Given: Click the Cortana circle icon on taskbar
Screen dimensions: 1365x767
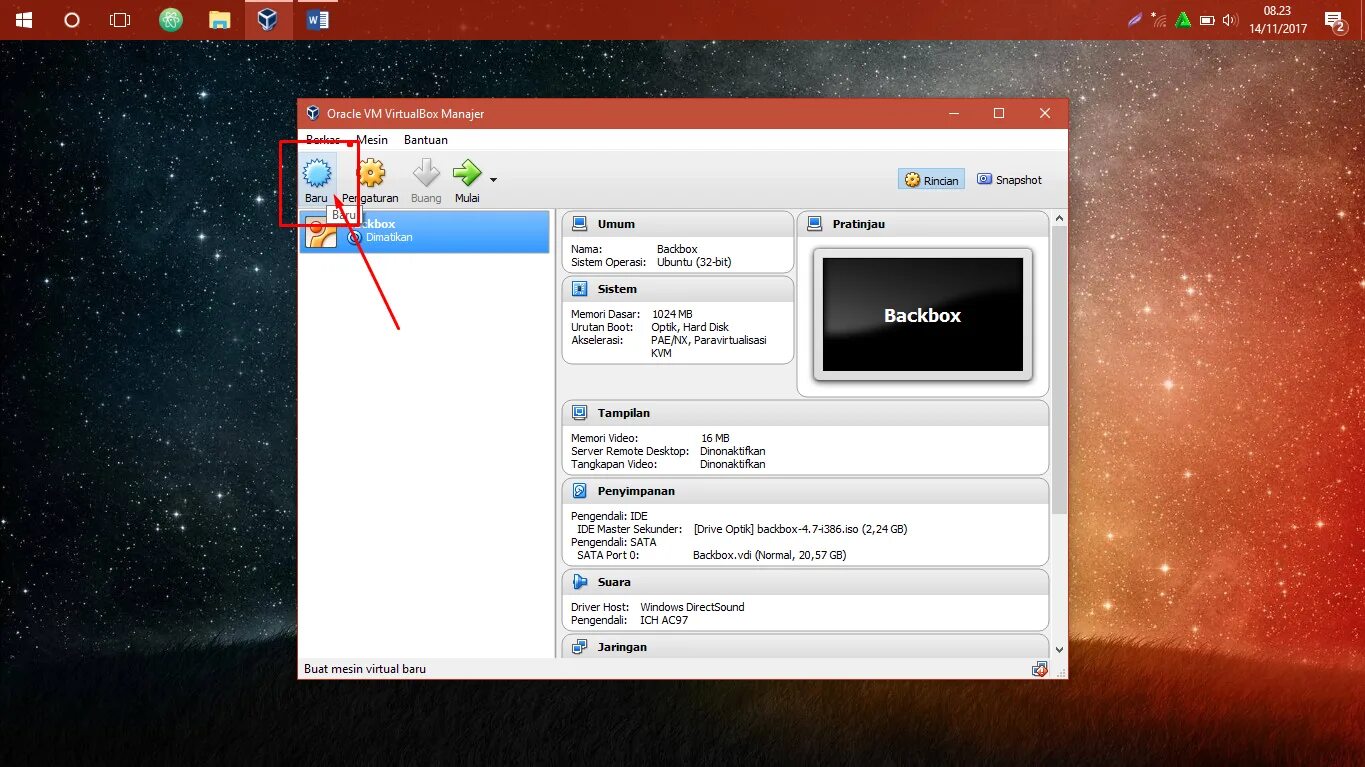Looking at the screenshot, I should coord(72,20).
